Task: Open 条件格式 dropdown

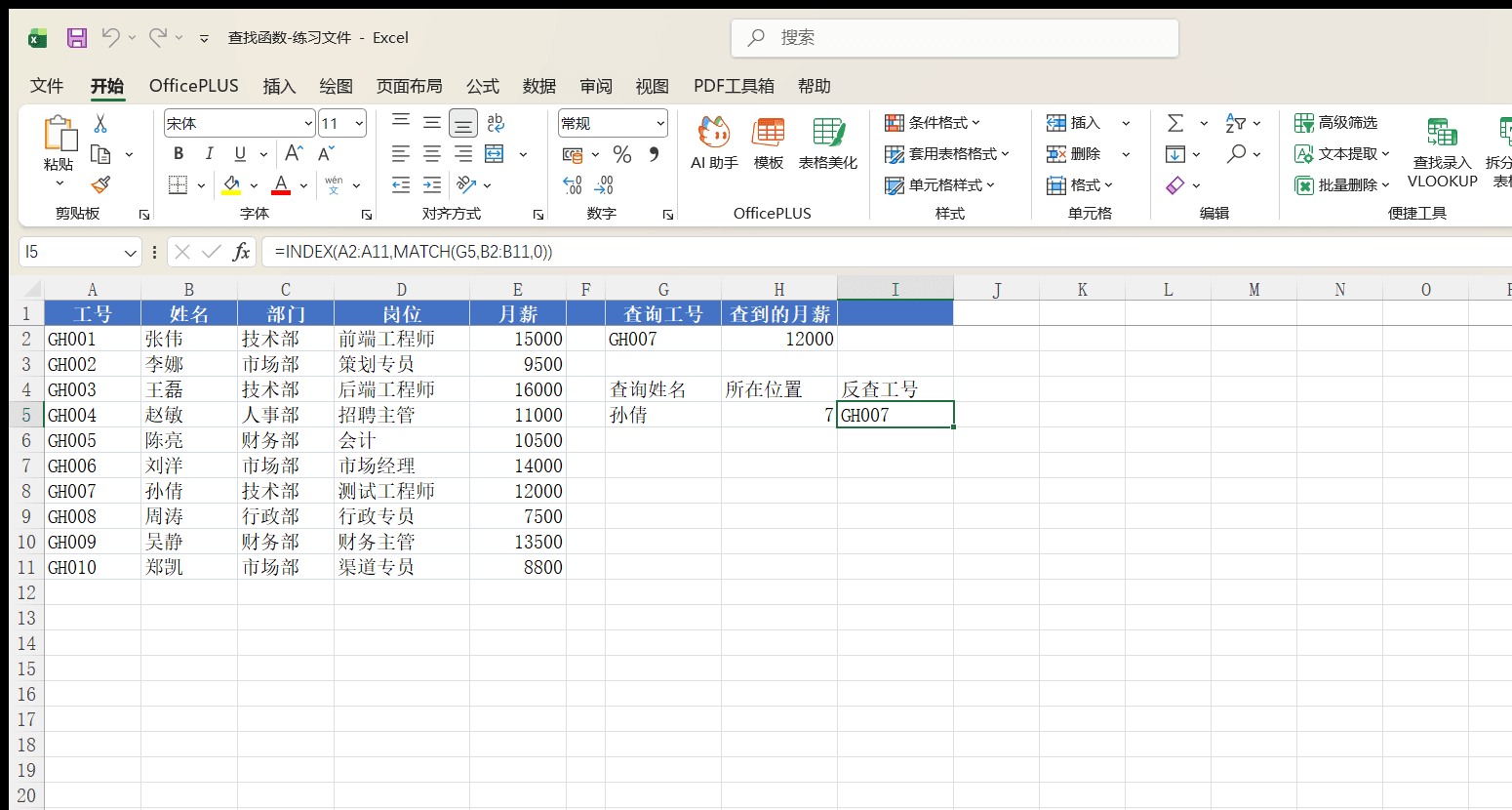Action: [x=933, y=123]
